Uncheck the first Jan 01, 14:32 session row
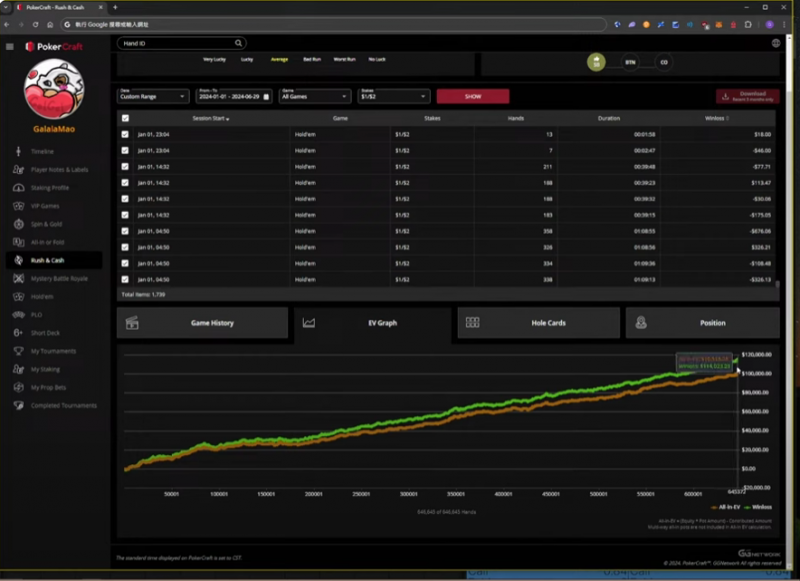800x581 pixels. point(125,166)
